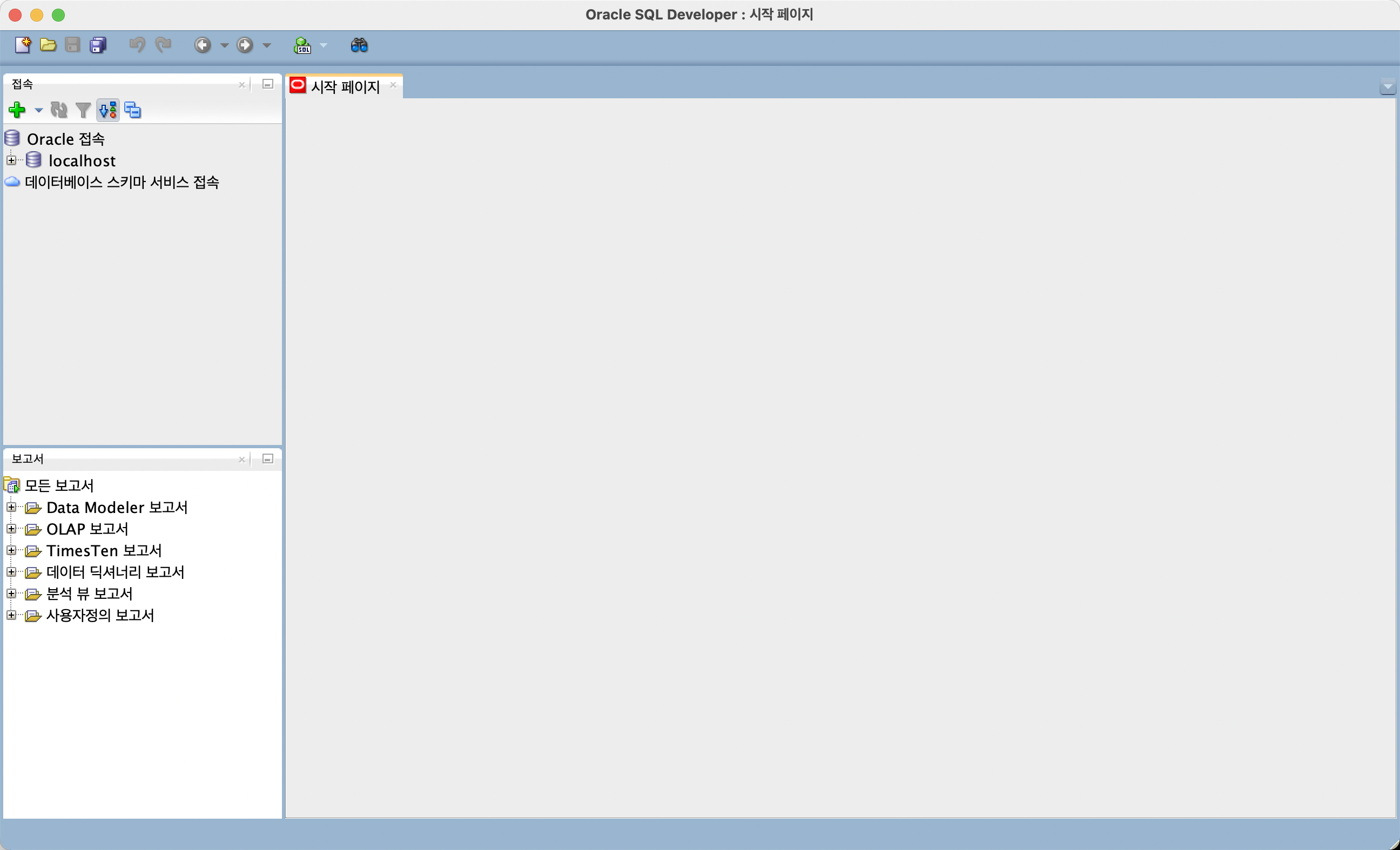Screen dimensions: 1400x850
Task: Click the Undo arrow icon
Action: (x=137, y=45)
